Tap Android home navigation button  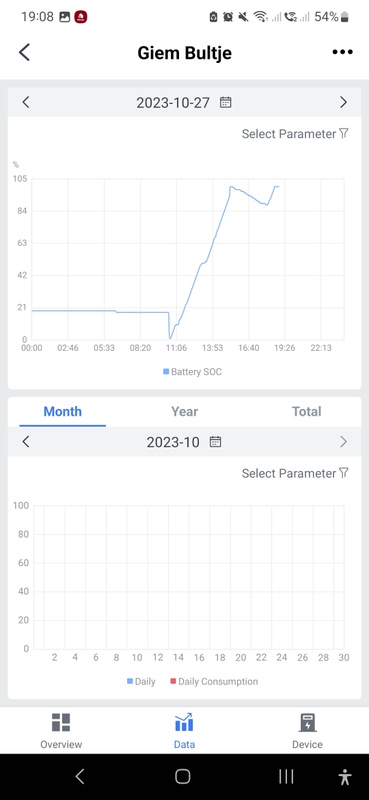click(x=183, y=777)
